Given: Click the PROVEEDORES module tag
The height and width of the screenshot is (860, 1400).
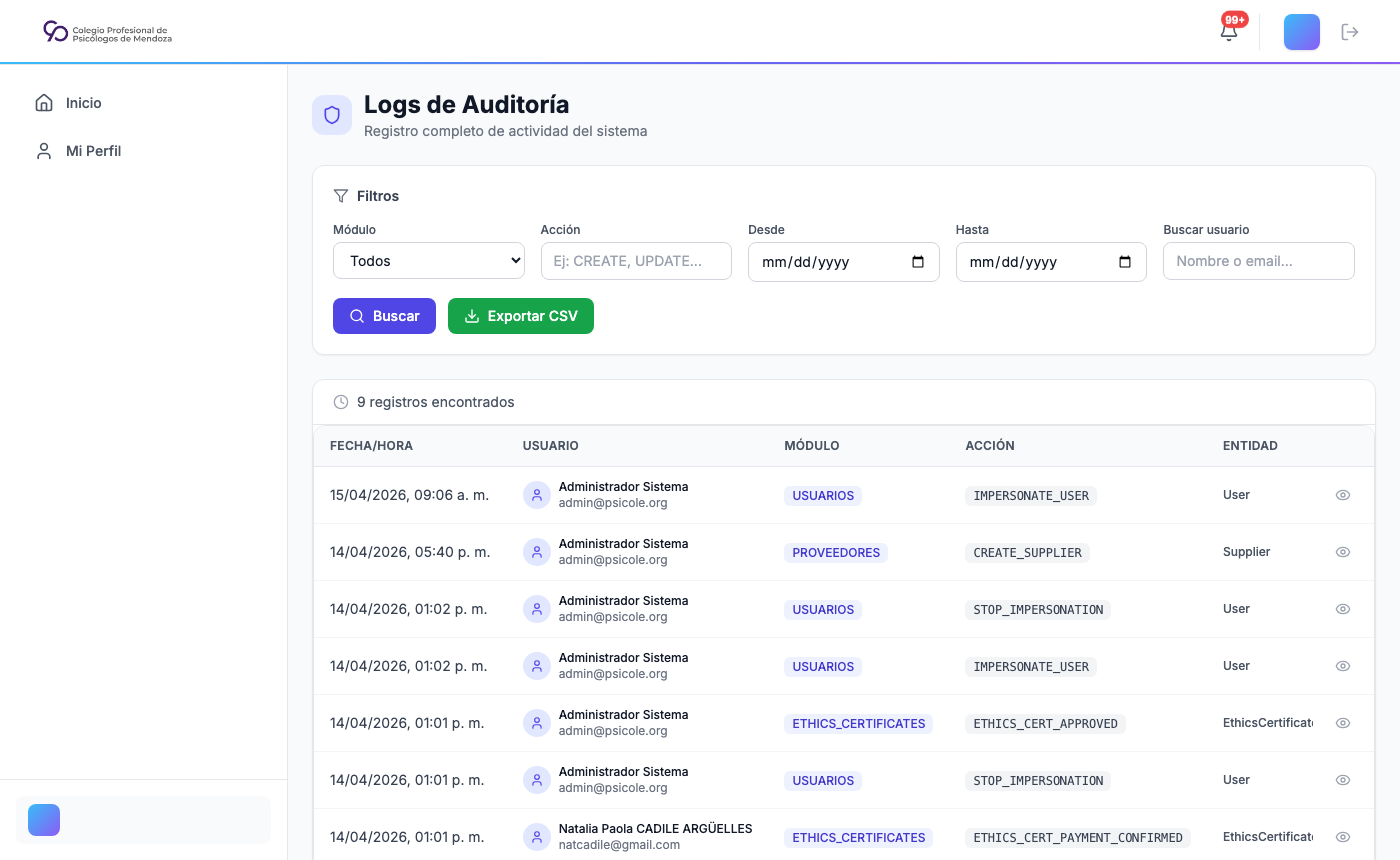Looking at the screenshot, I should [836, 552].
